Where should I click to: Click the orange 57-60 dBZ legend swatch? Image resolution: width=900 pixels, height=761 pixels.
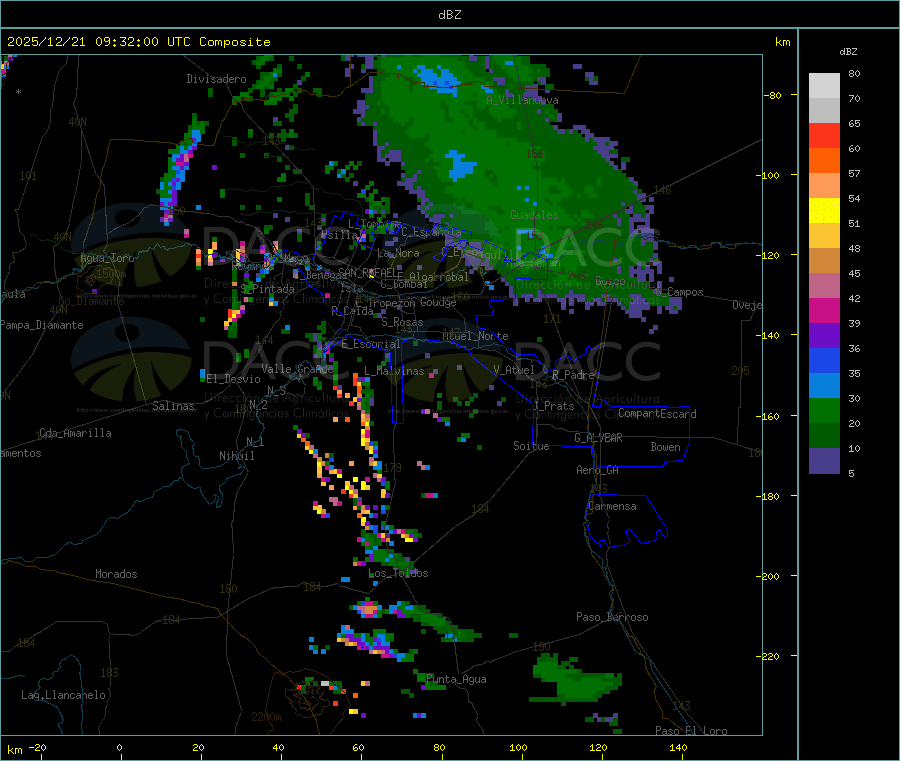coord(824,161)
